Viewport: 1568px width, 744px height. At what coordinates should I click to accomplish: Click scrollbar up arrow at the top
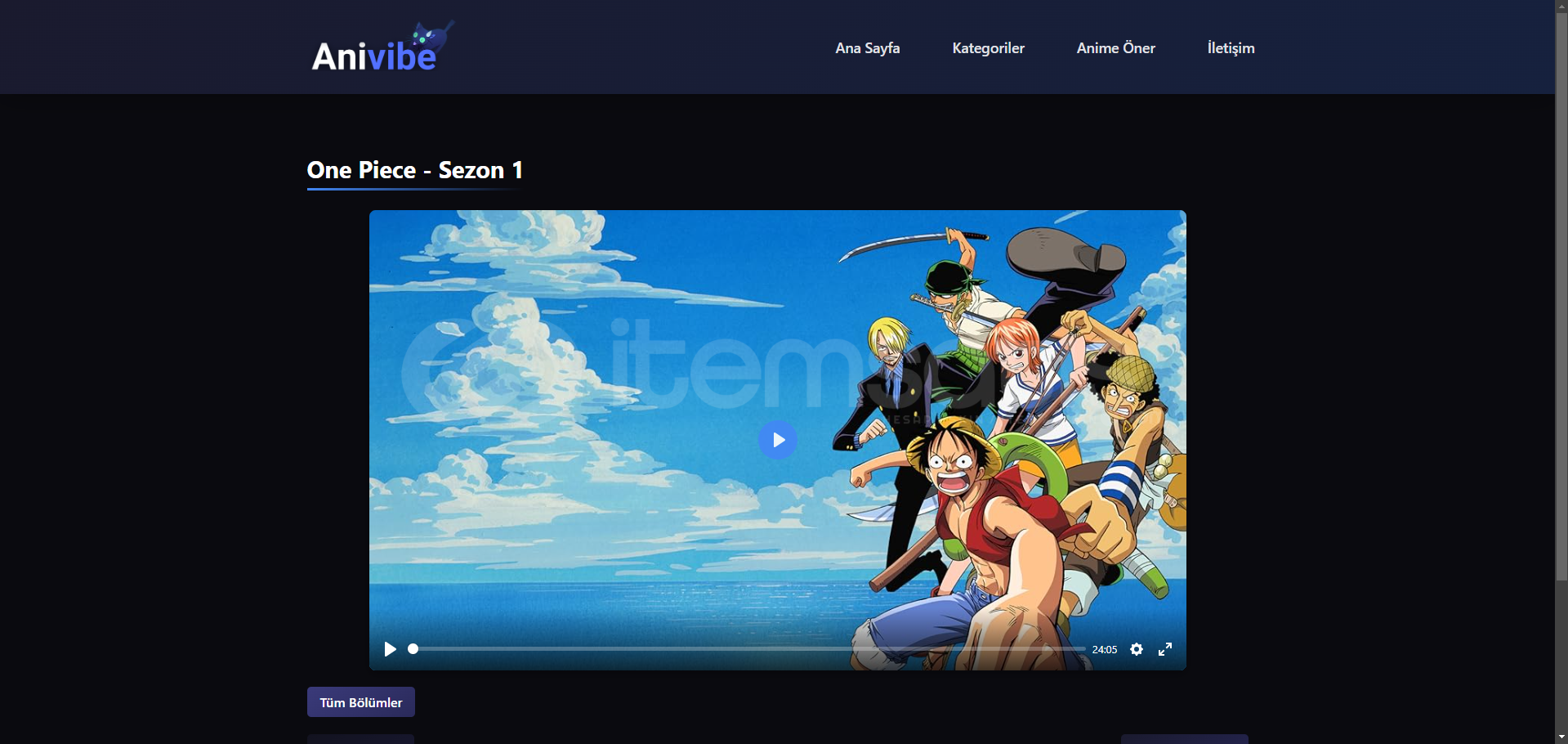coord(1561,5)
